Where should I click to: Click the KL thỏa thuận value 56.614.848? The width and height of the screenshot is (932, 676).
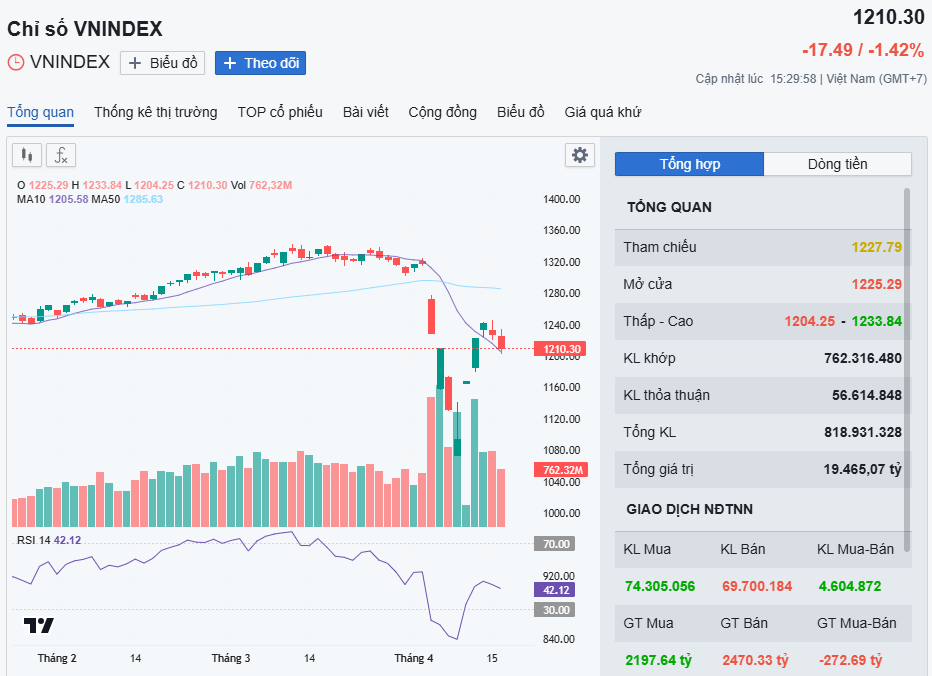(867, 395)
